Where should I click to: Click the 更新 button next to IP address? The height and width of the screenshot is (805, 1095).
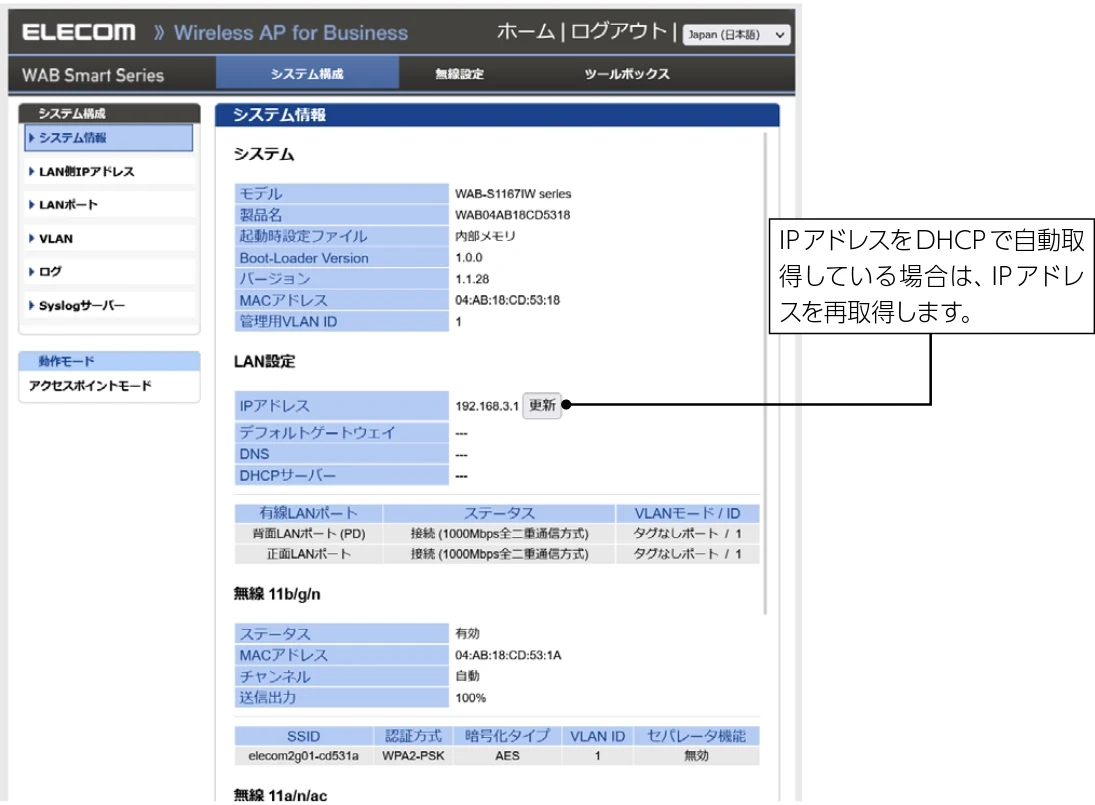pyautogui.click(x=542, y=405)
